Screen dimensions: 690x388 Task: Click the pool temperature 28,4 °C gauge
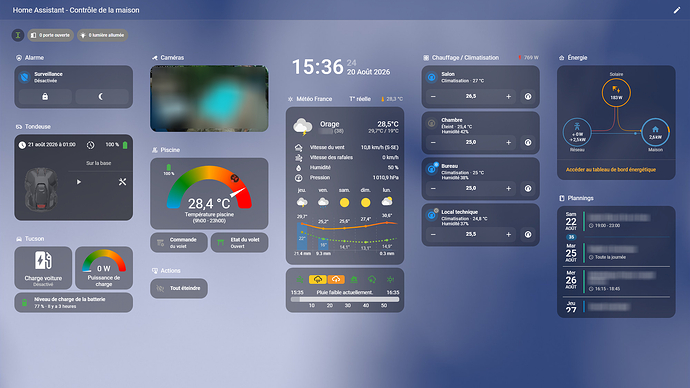pos(209,194)
